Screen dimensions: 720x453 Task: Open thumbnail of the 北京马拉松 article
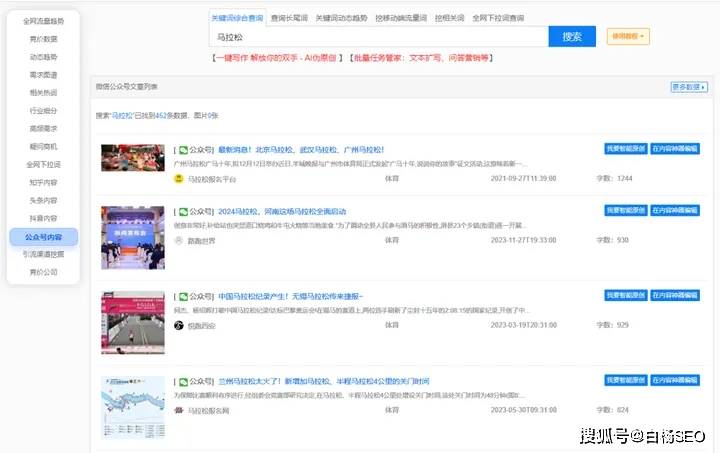coord(133,158)
